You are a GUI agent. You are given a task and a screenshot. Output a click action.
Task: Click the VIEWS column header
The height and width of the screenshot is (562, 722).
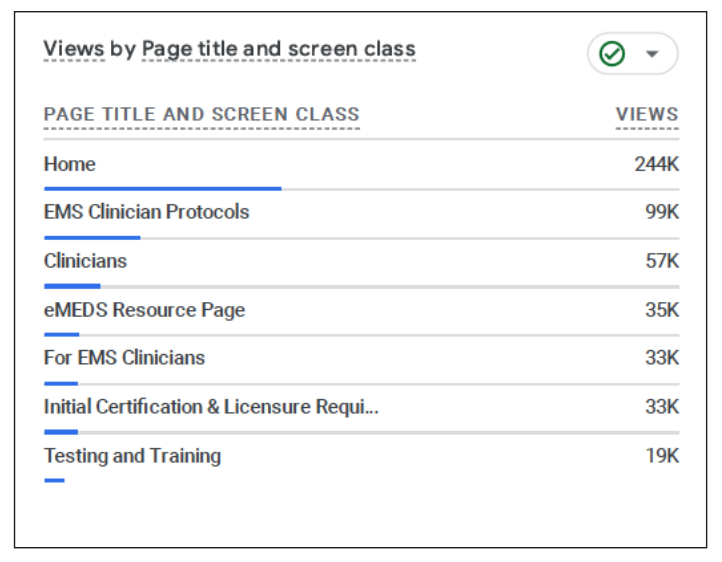point(647,114)
